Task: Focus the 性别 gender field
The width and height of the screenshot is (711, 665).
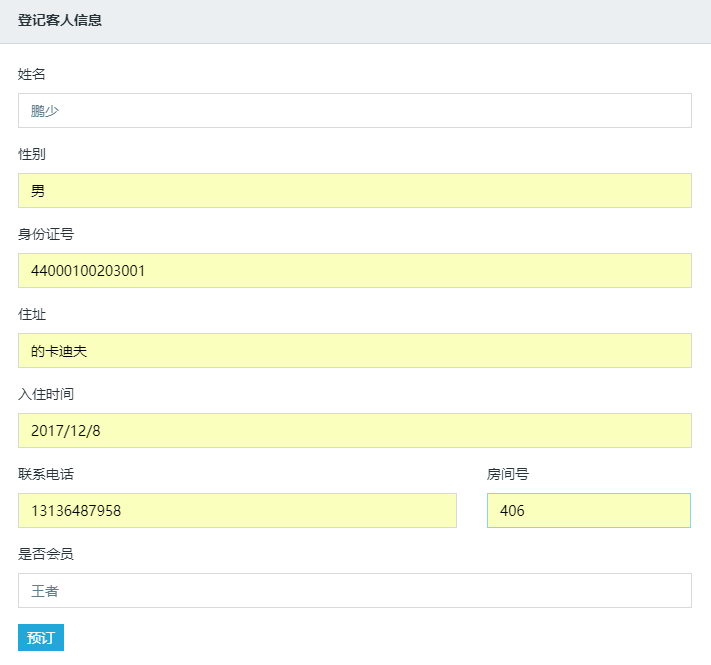Action: point(355,190)
